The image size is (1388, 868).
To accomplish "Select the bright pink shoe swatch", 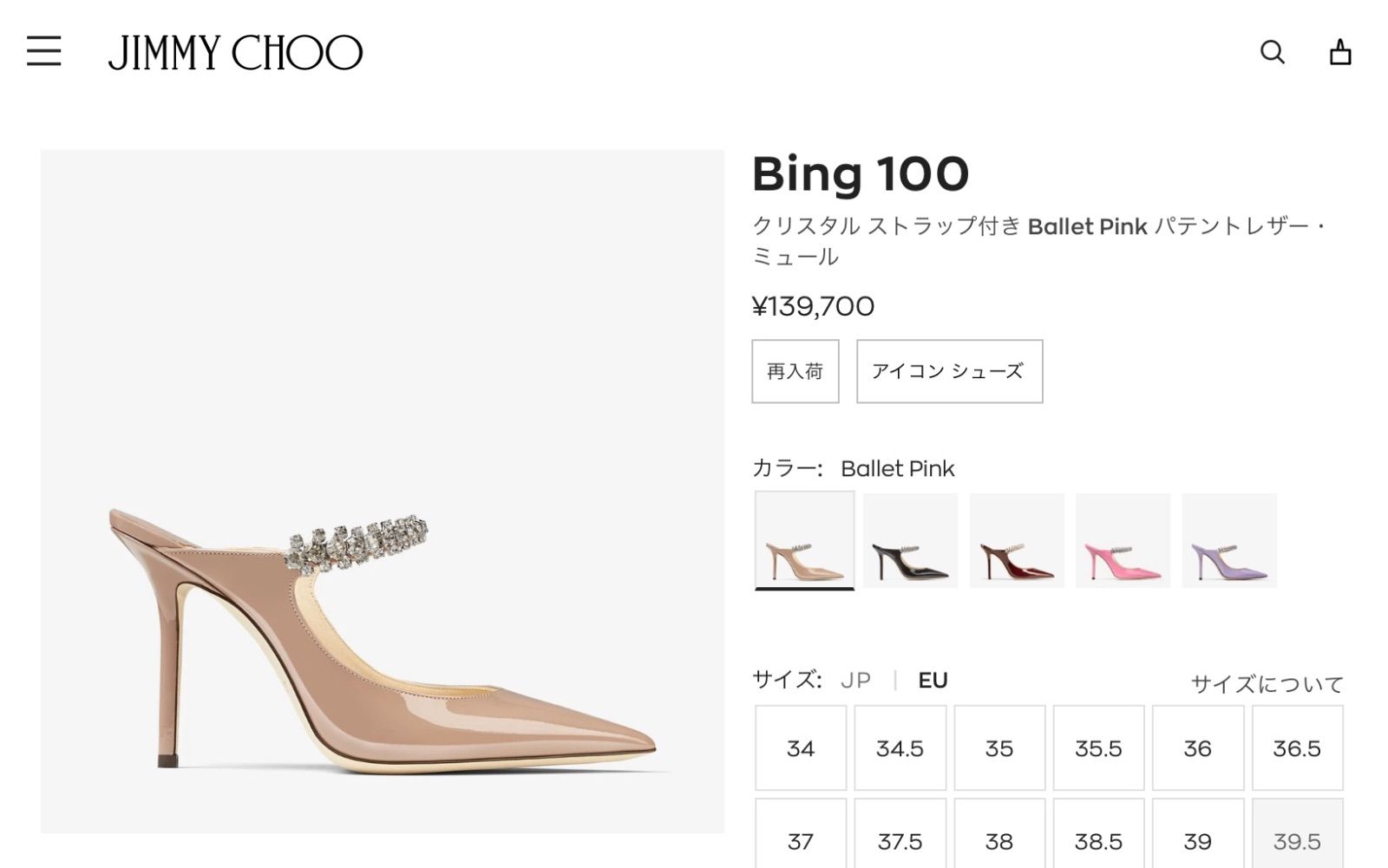I will 1123,540.
